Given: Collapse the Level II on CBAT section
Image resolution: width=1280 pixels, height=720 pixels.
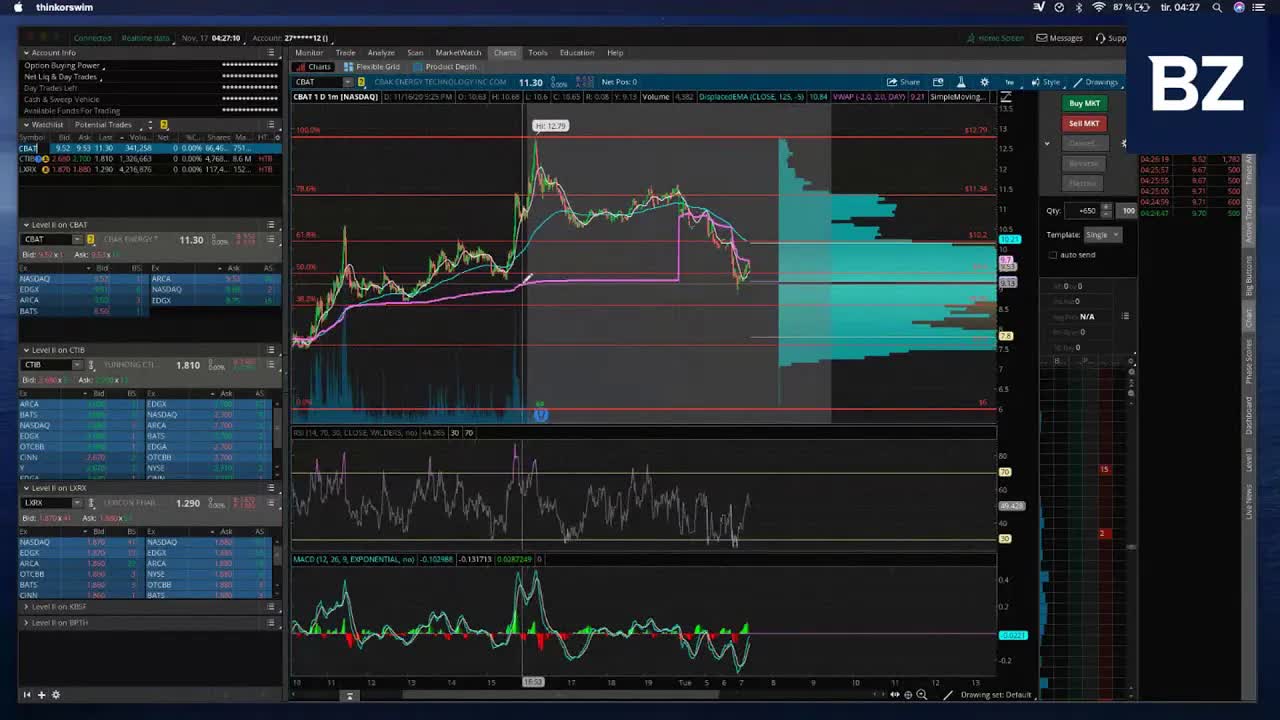Looking at the screenshot, I should click(x=26, y=224).
